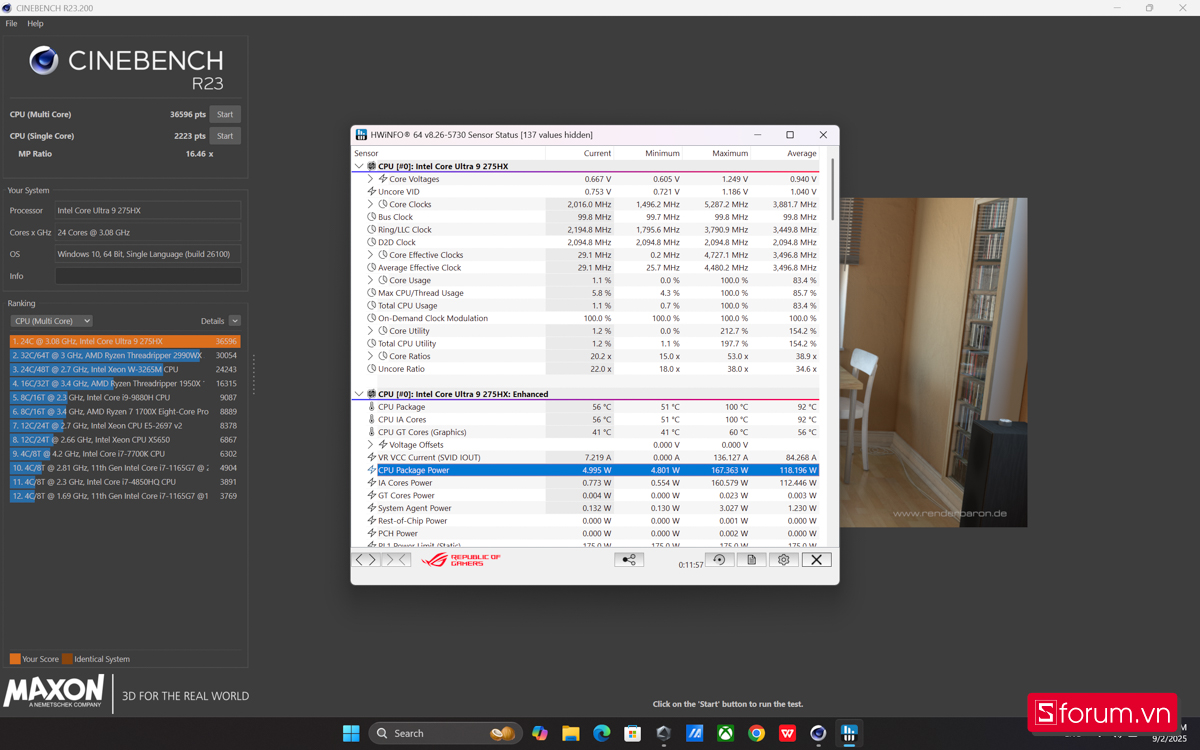
Task: Open Microsoft Store from the taskbar
Action: tap(632, 733)
